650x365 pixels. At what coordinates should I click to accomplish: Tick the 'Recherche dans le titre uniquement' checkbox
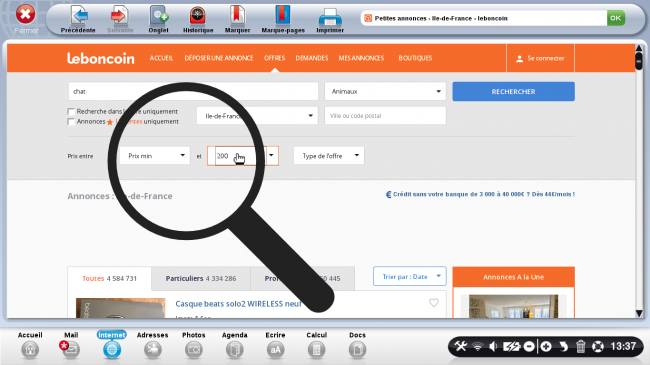click(71, 112)
